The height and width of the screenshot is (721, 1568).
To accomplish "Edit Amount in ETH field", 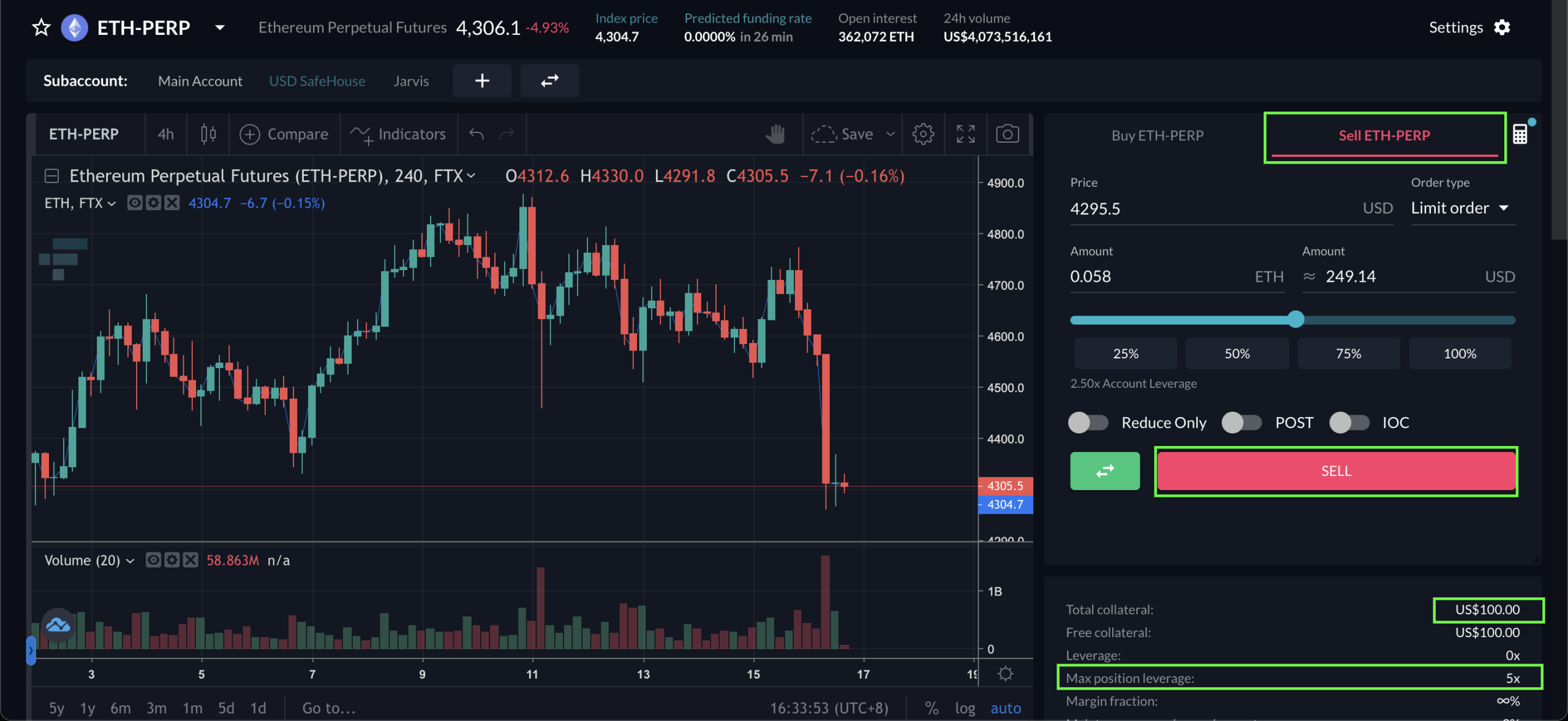I will pyautogui.click(x=1177, y=277).
